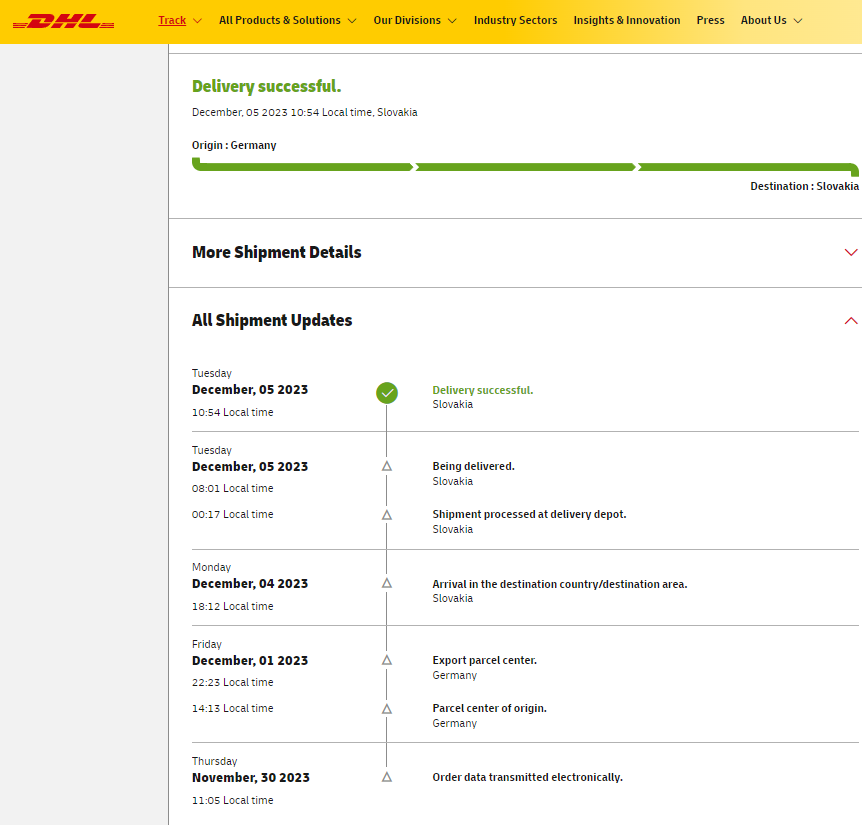Image resolution: width=862 pixels, height=825 pixels.
Task: Expand the About Us menu
Action: tap(771, 20)
